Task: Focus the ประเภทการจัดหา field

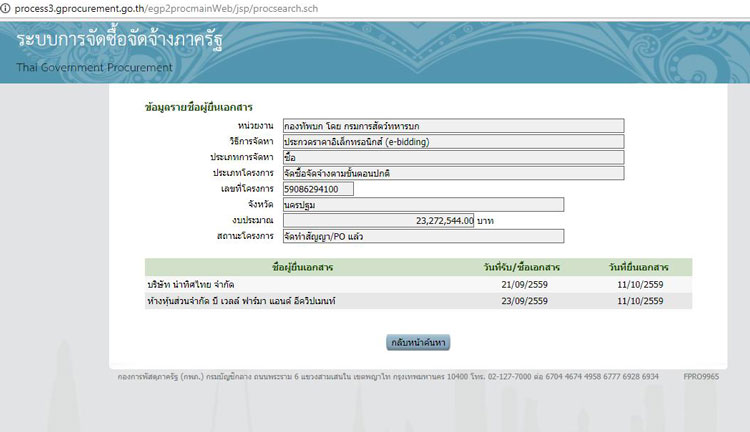Action: coord(452,157)
